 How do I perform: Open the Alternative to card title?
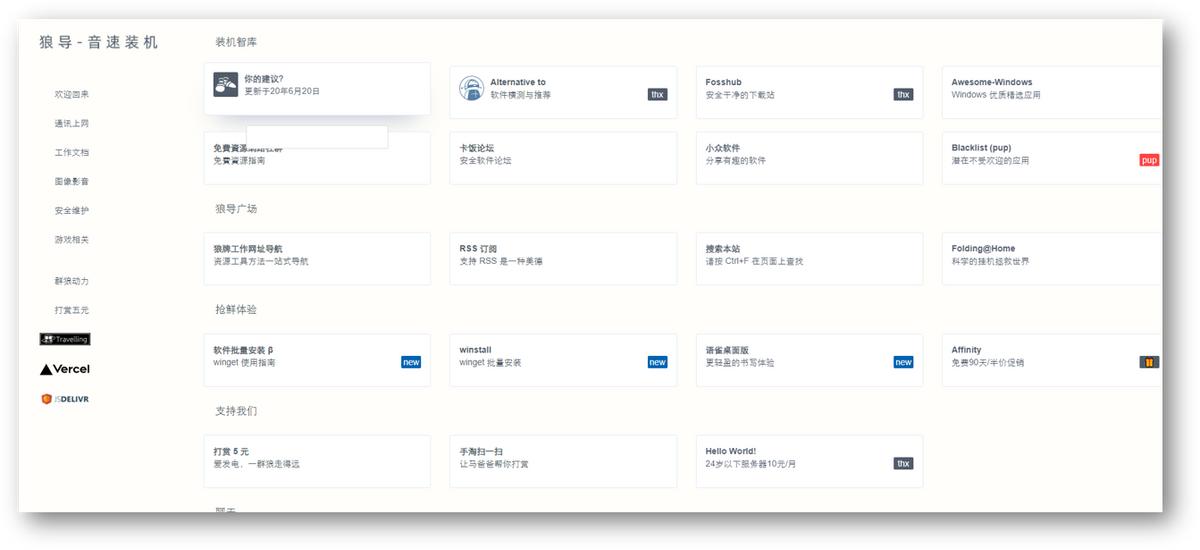coord(518,82)
